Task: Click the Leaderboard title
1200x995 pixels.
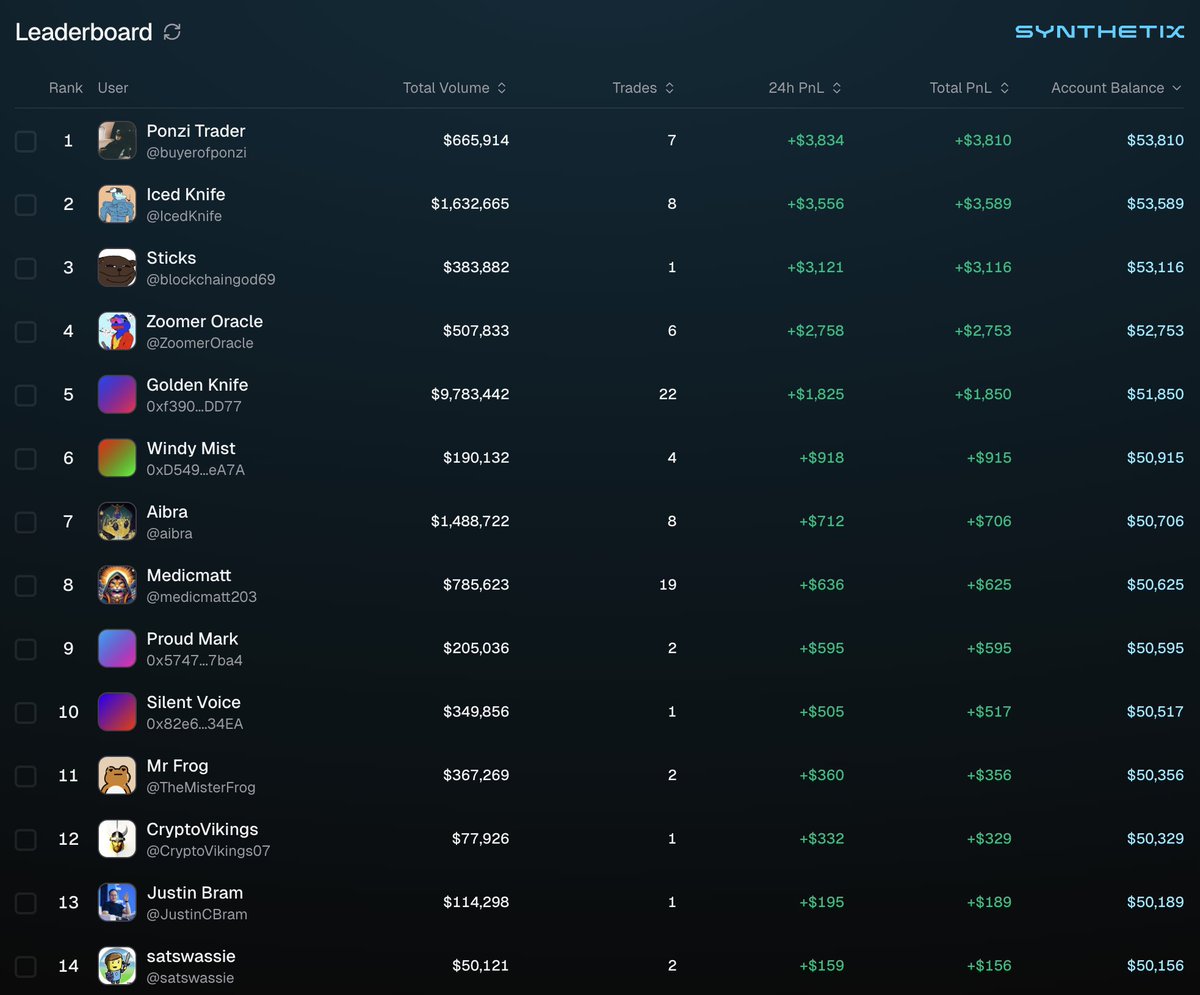Action: pyautogui.click(x=84, y=32)
